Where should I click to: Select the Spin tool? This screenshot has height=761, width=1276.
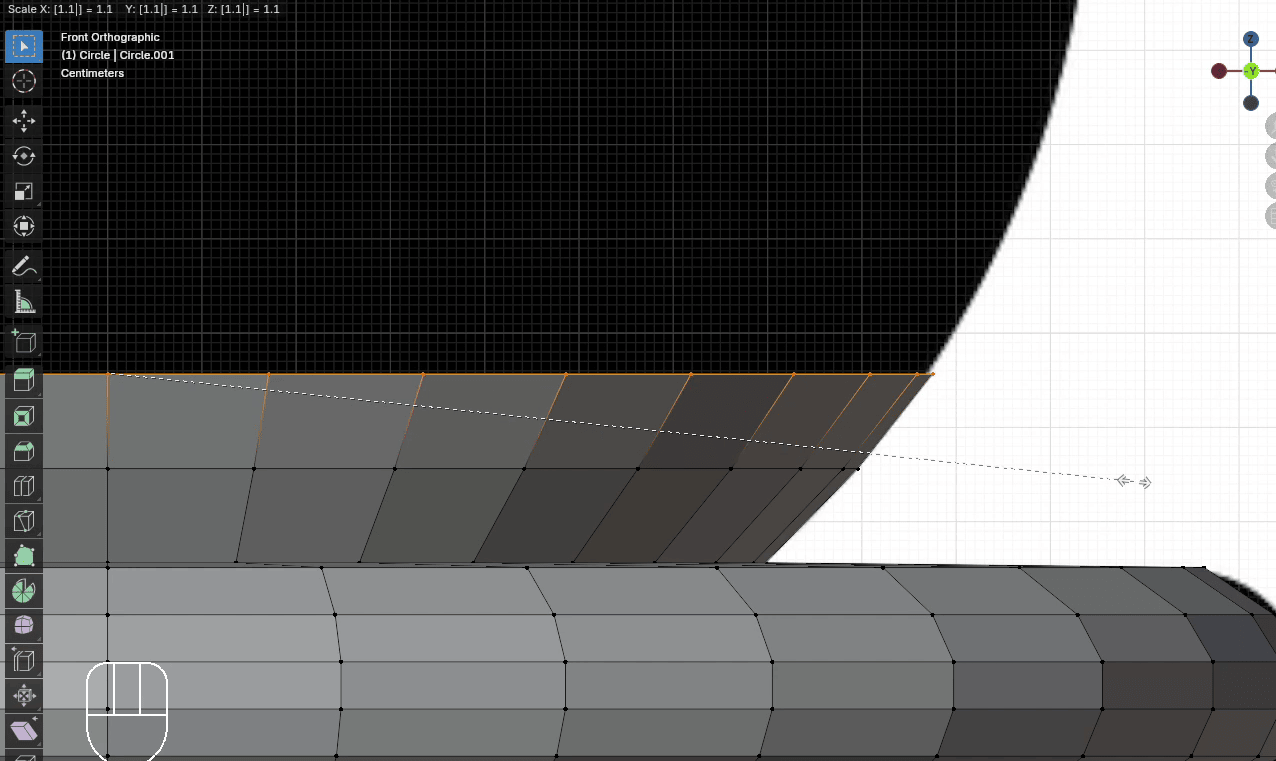point(24,591)
